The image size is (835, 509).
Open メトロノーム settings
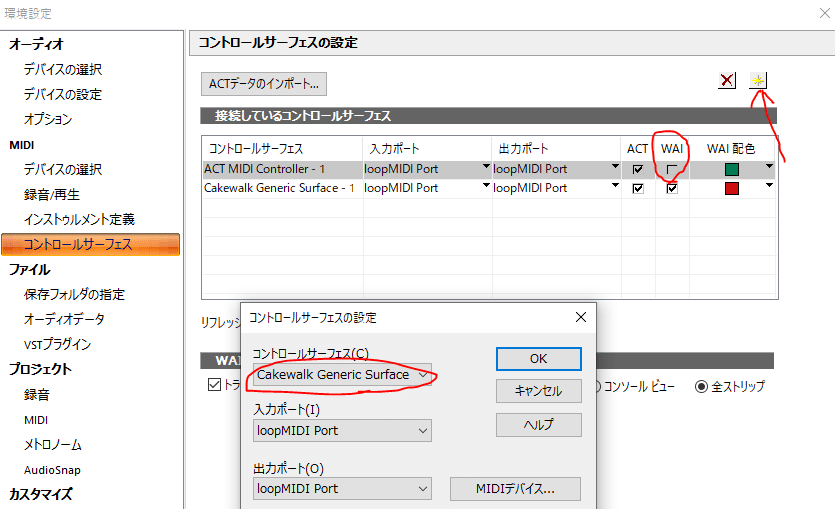point(53,445)
